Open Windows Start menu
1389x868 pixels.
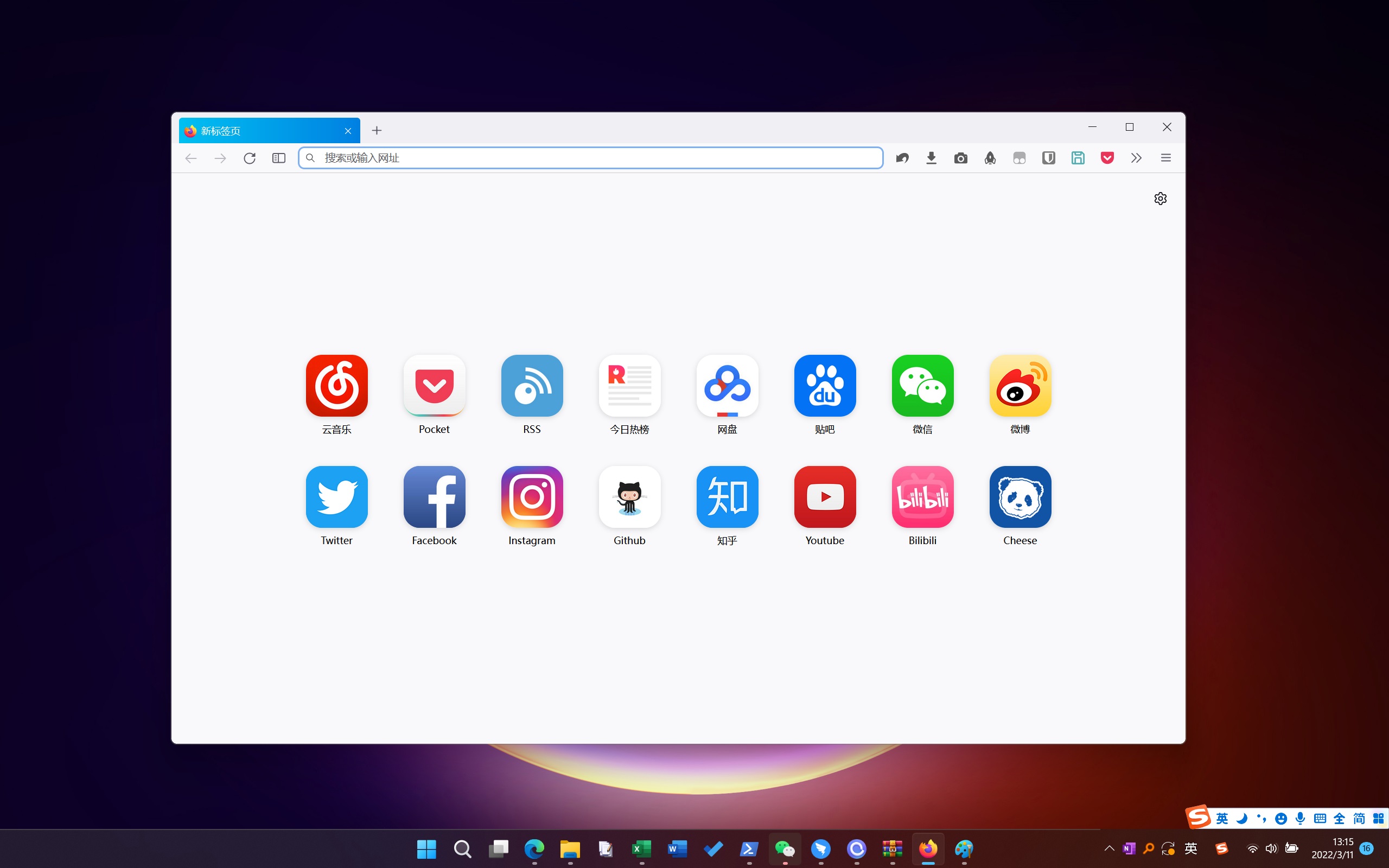pos(426,848)
